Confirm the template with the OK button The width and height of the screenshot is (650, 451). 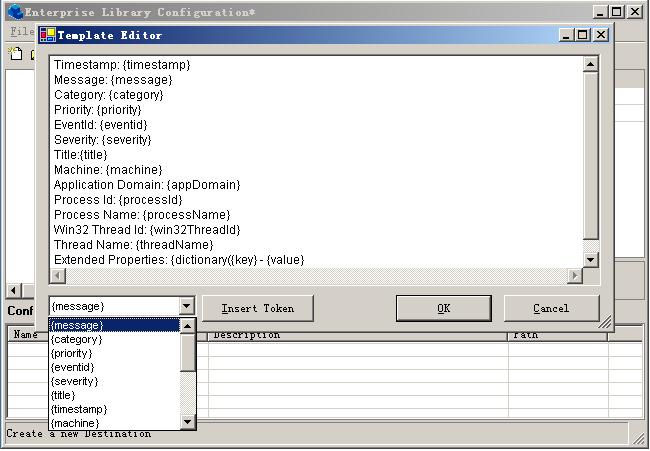click(443, 308)
